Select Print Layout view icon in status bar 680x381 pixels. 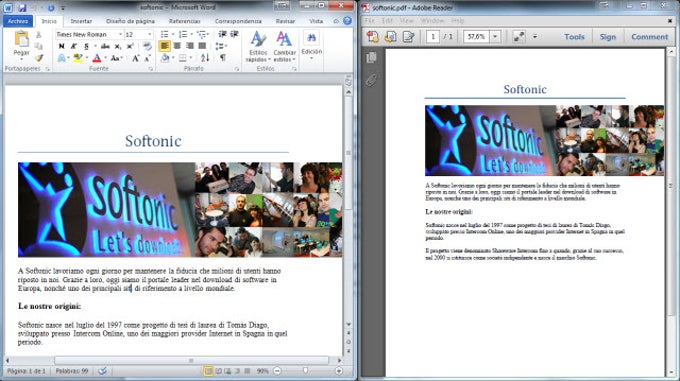tap(209, 371)
